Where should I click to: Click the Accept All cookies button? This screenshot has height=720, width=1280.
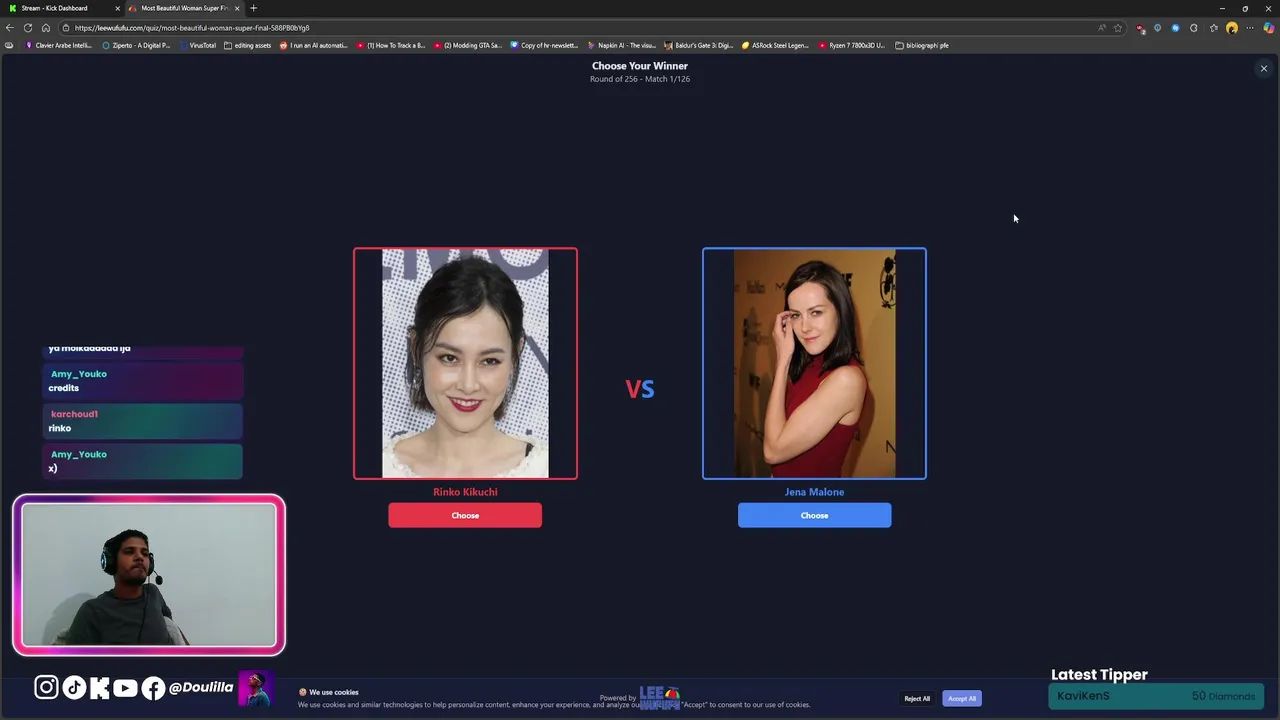[x=962, y=698]
